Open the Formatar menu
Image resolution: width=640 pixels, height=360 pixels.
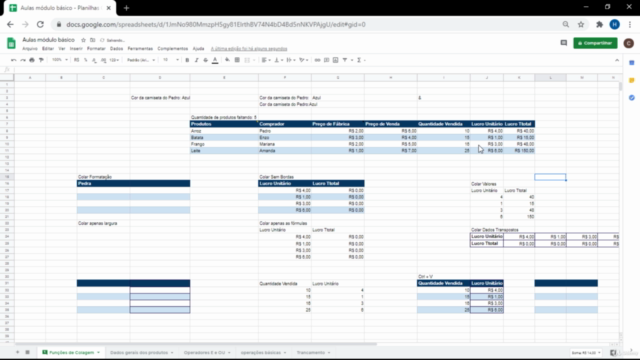pyautogui.click(x=96, y=49)
